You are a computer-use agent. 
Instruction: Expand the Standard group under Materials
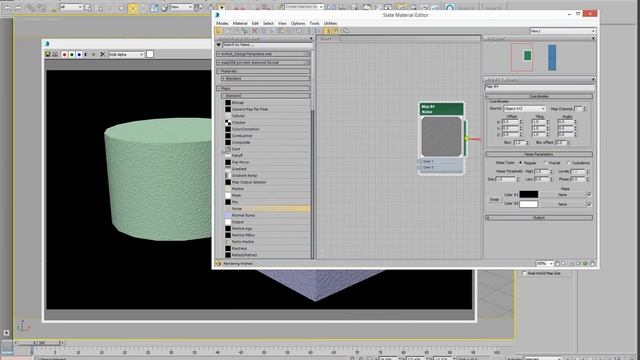tap(266, 78)
